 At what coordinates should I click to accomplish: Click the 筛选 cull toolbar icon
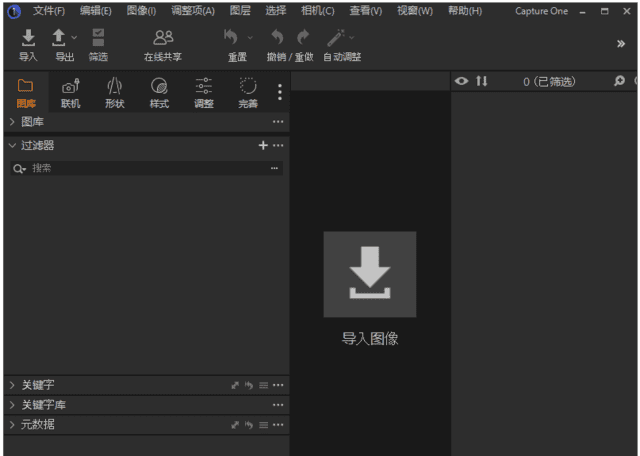click(98, 38)
